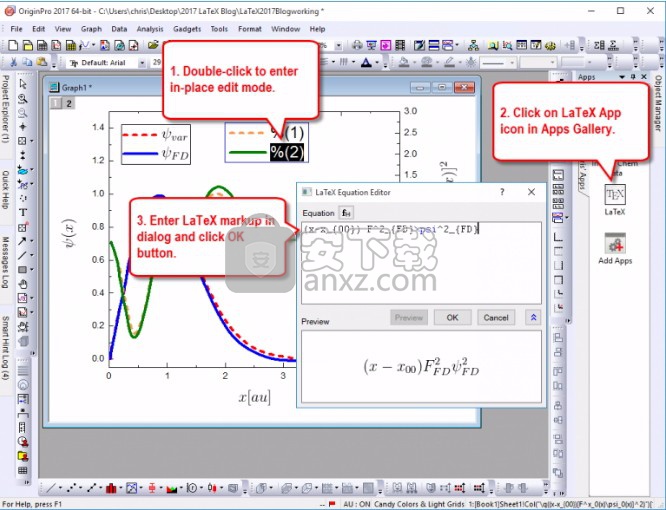
Task: Click the help question mark in Equation Editor
Action: coord(502,192)
